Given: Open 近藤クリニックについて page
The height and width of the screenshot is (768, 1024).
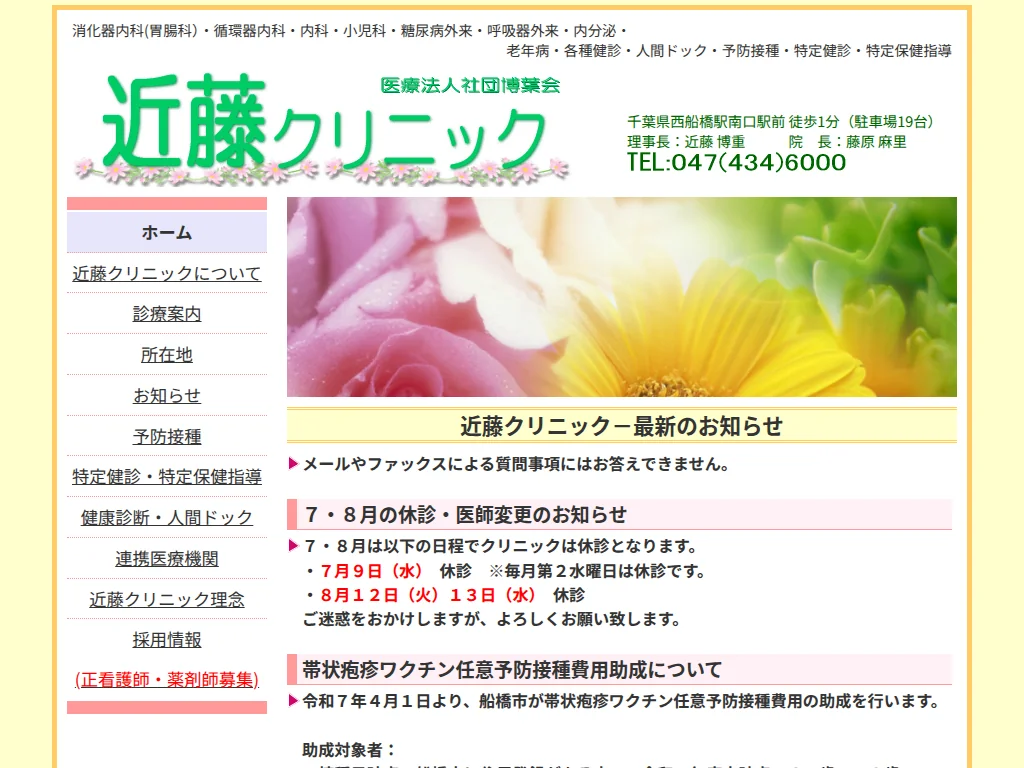Looking at the screenshot, I should tap(167, 274).
